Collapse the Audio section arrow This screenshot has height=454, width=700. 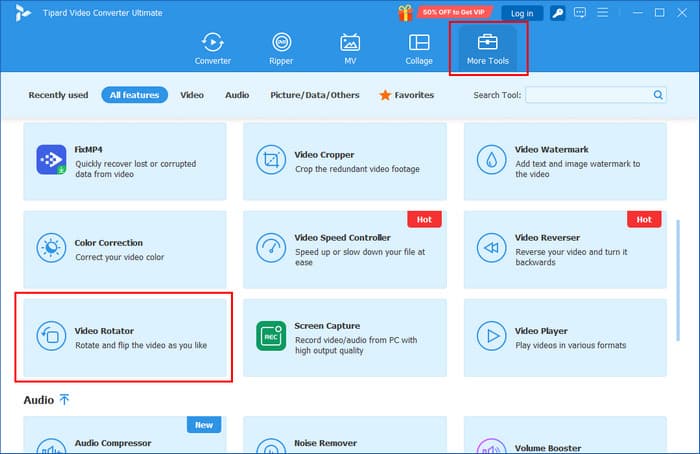click(64, 400)
